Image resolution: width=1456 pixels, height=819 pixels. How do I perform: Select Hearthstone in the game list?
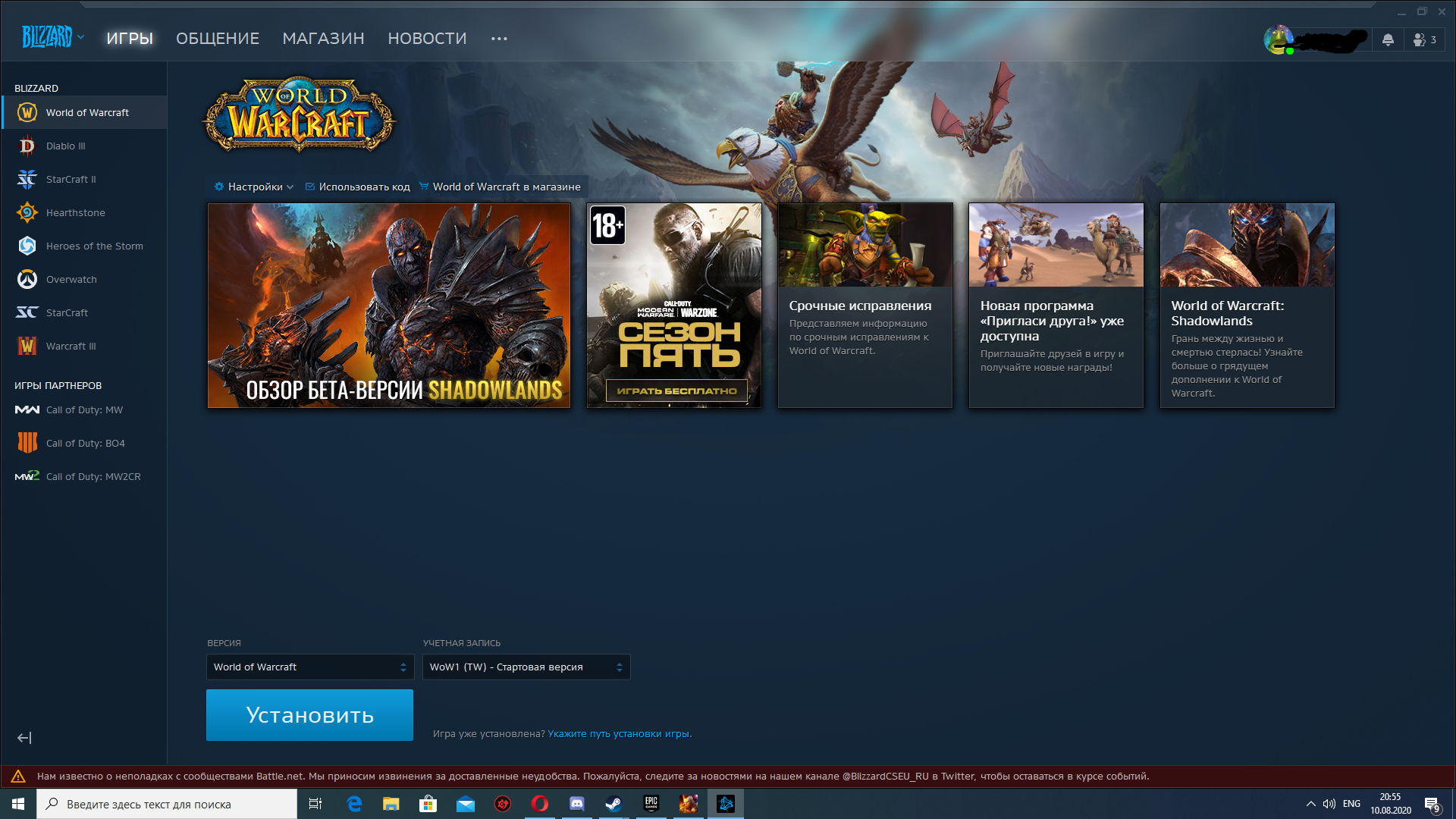[83, 212]
